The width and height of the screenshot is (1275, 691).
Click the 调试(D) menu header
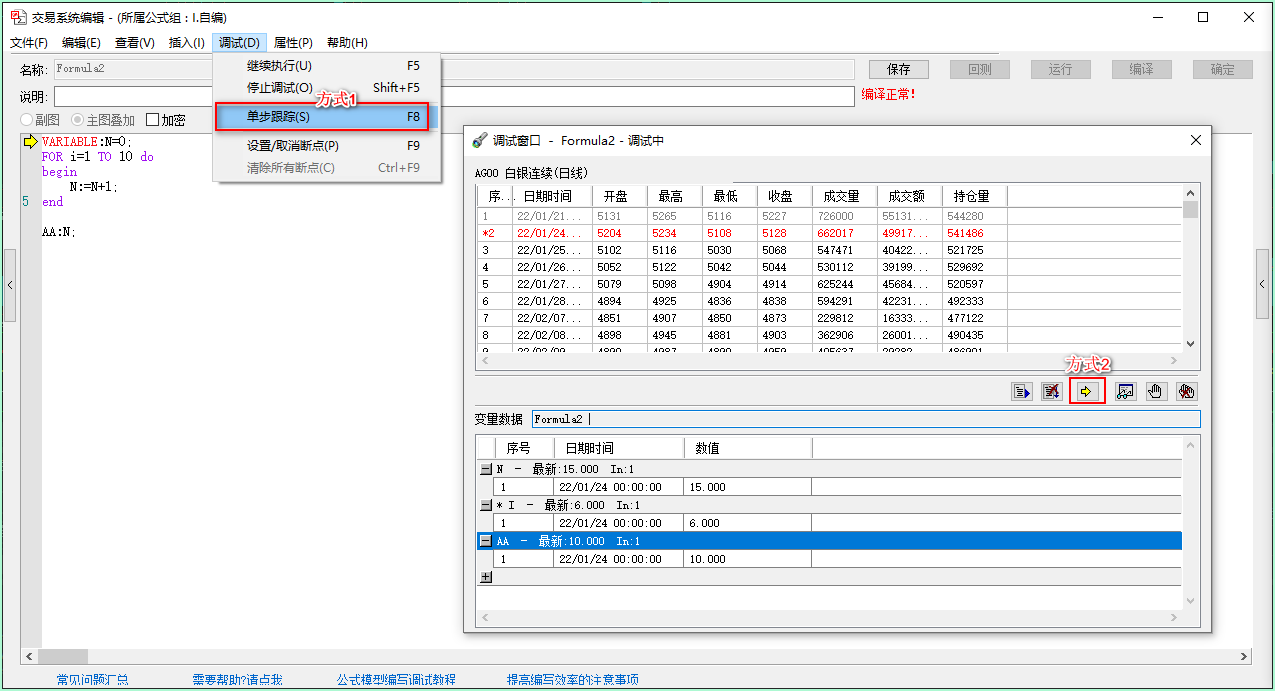240,43
